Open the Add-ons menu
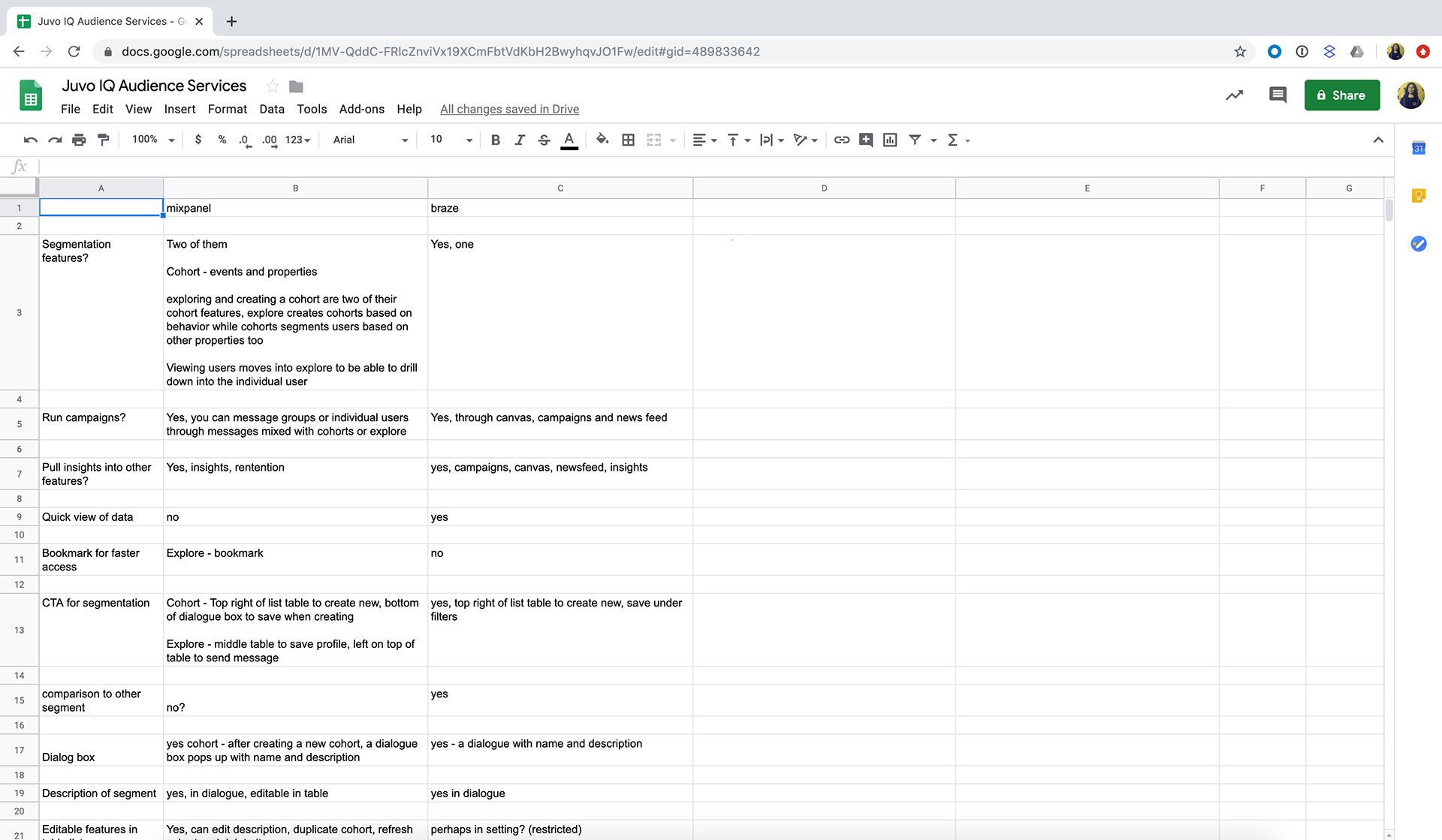The image size is (1442, 840). coord(361,109)
